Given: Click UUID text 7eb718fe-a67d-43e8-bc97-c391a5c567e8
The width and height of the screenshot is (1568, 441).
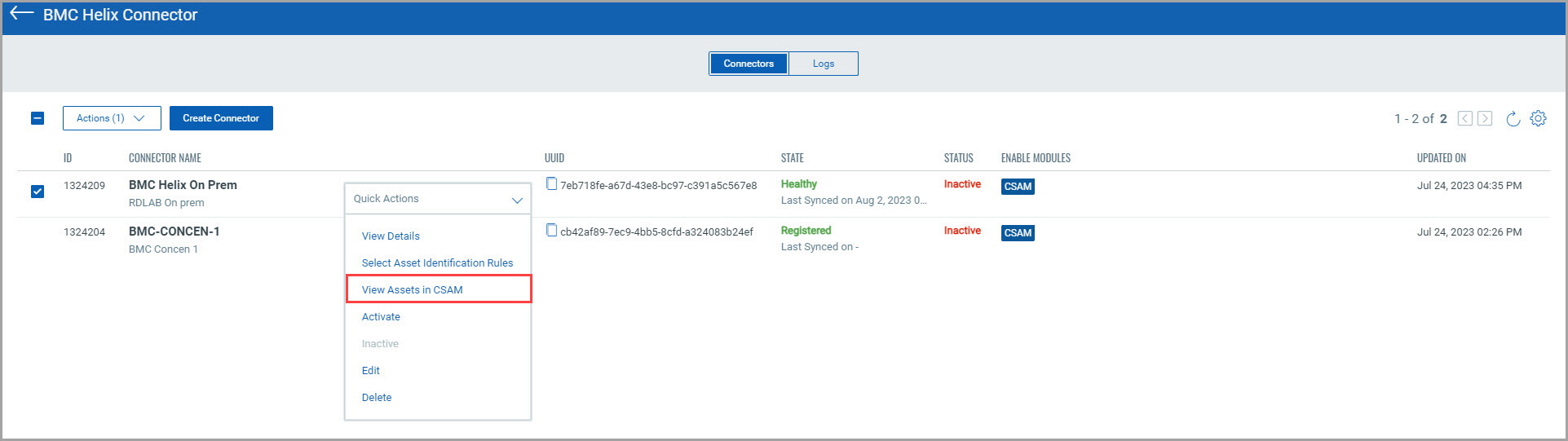Looking at the screenshot, I should point(658,185).
